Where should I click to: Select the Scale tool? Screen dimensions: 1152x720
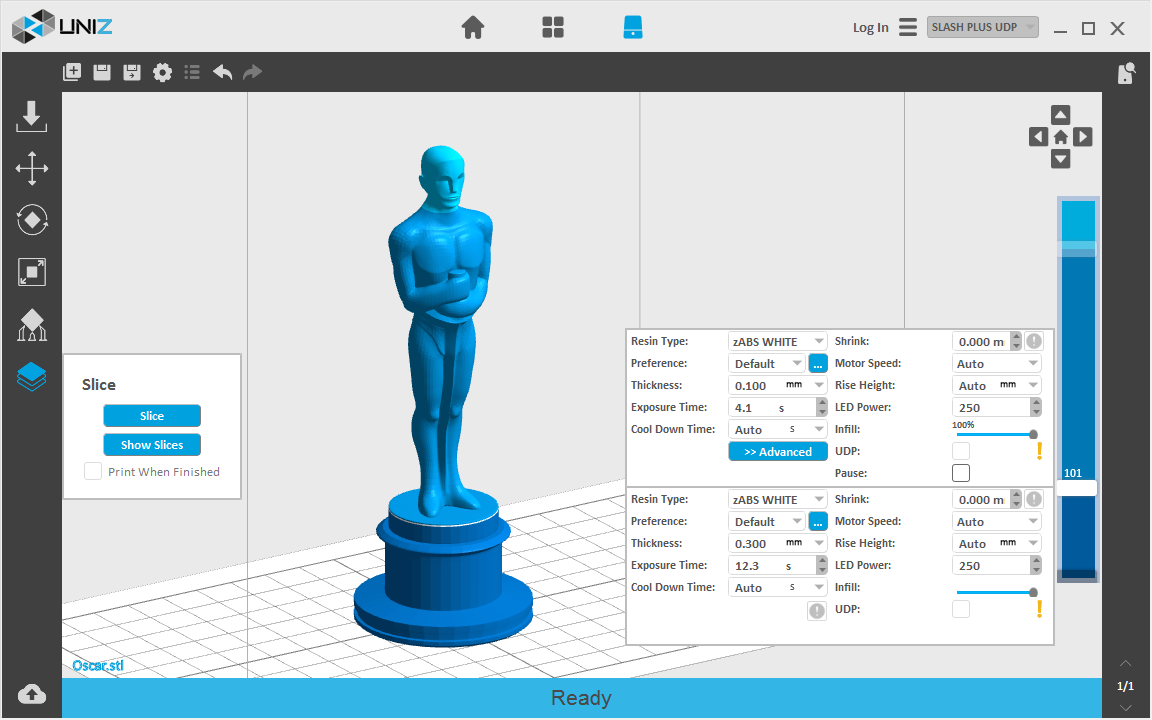point(32,272)
